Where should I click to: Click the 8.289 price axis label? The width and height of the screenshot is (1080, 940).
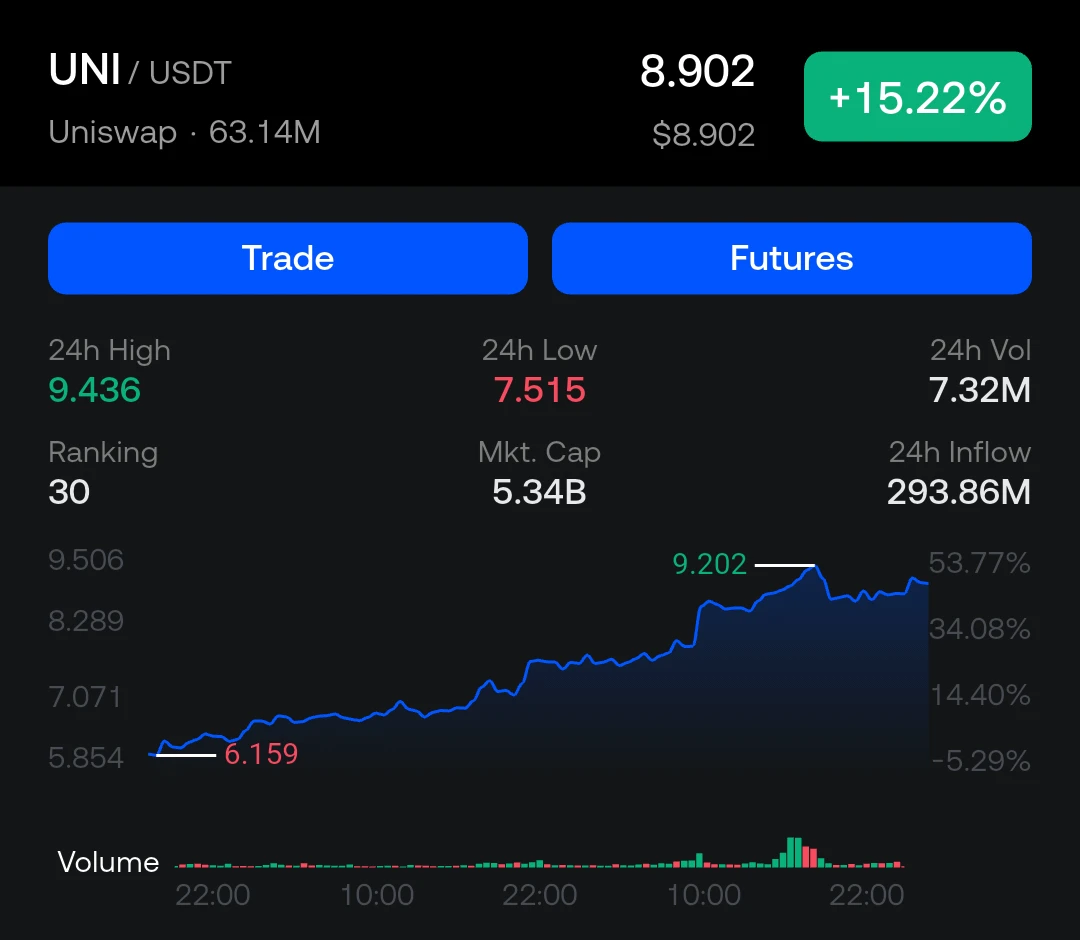click(86, 621)
